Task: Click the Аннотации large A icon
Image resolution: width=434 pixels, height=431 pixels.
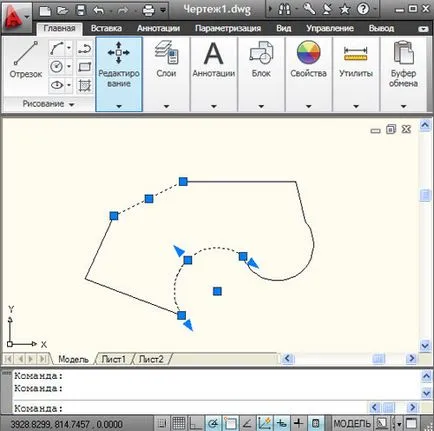Action: coord(213,53)
